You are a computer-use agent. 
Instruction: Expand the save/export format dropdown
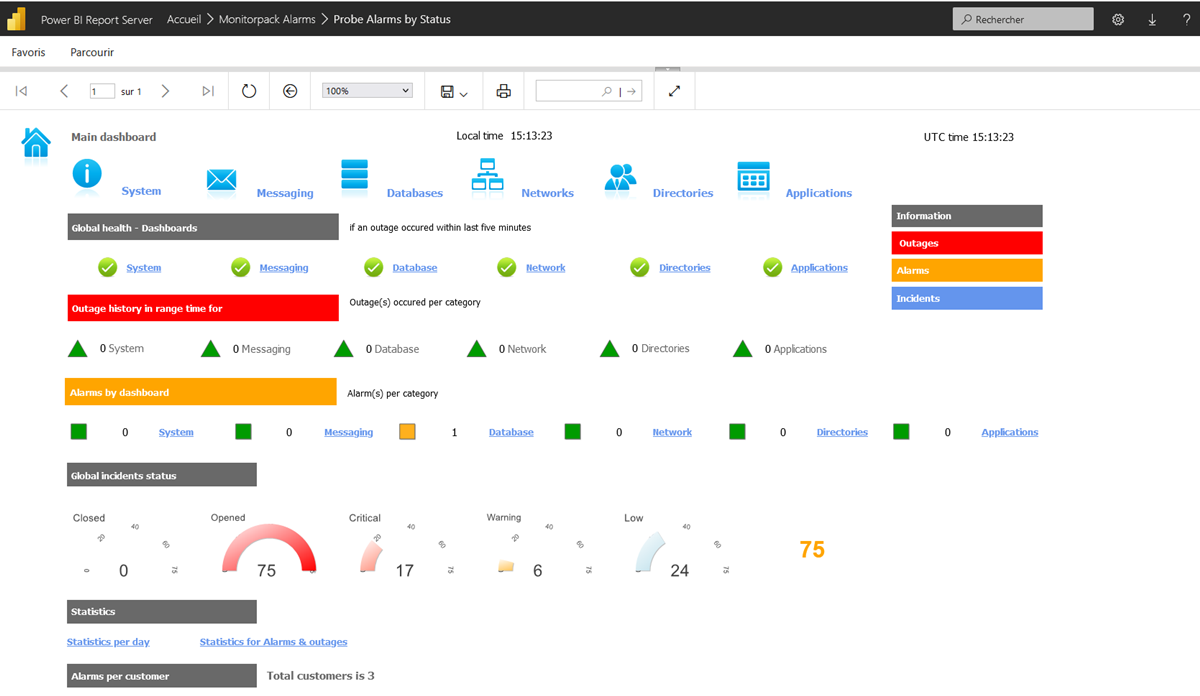[454, 92]
